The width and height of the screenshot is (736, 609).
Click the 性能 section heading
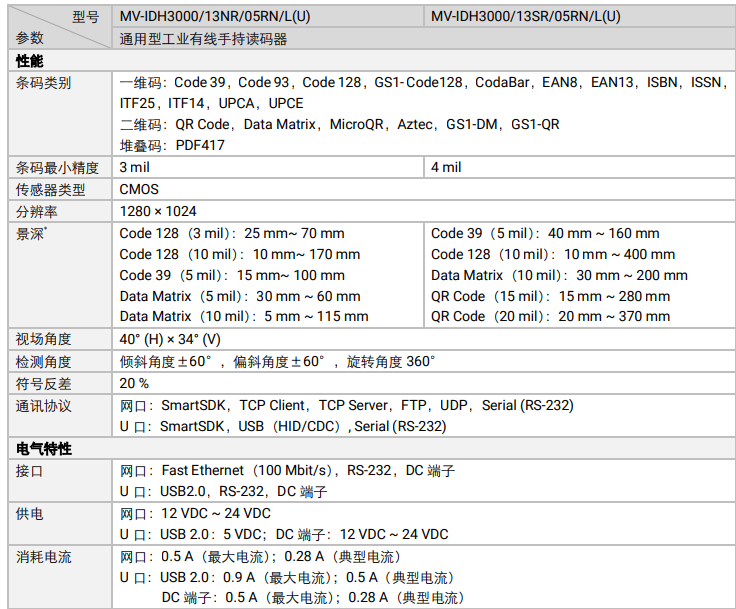[x=29, y=61]
